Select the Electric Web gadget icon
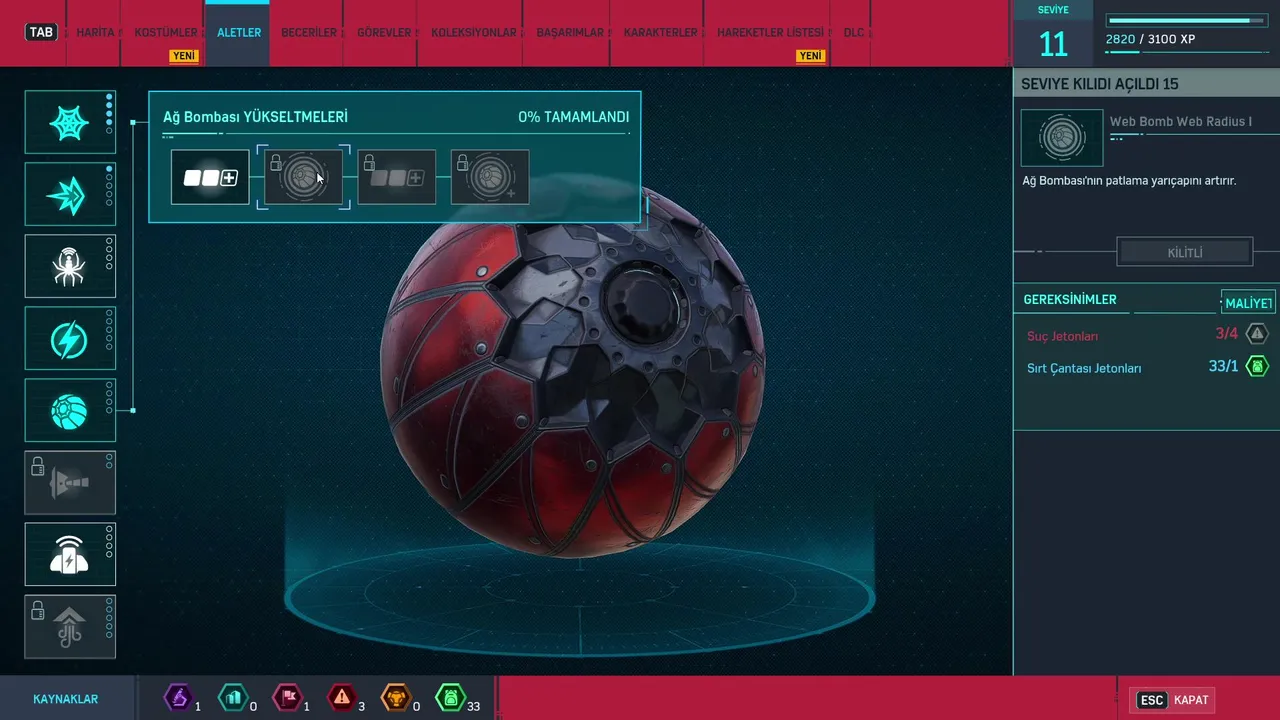The image size is (1280, 720). [x=70, y=338]
